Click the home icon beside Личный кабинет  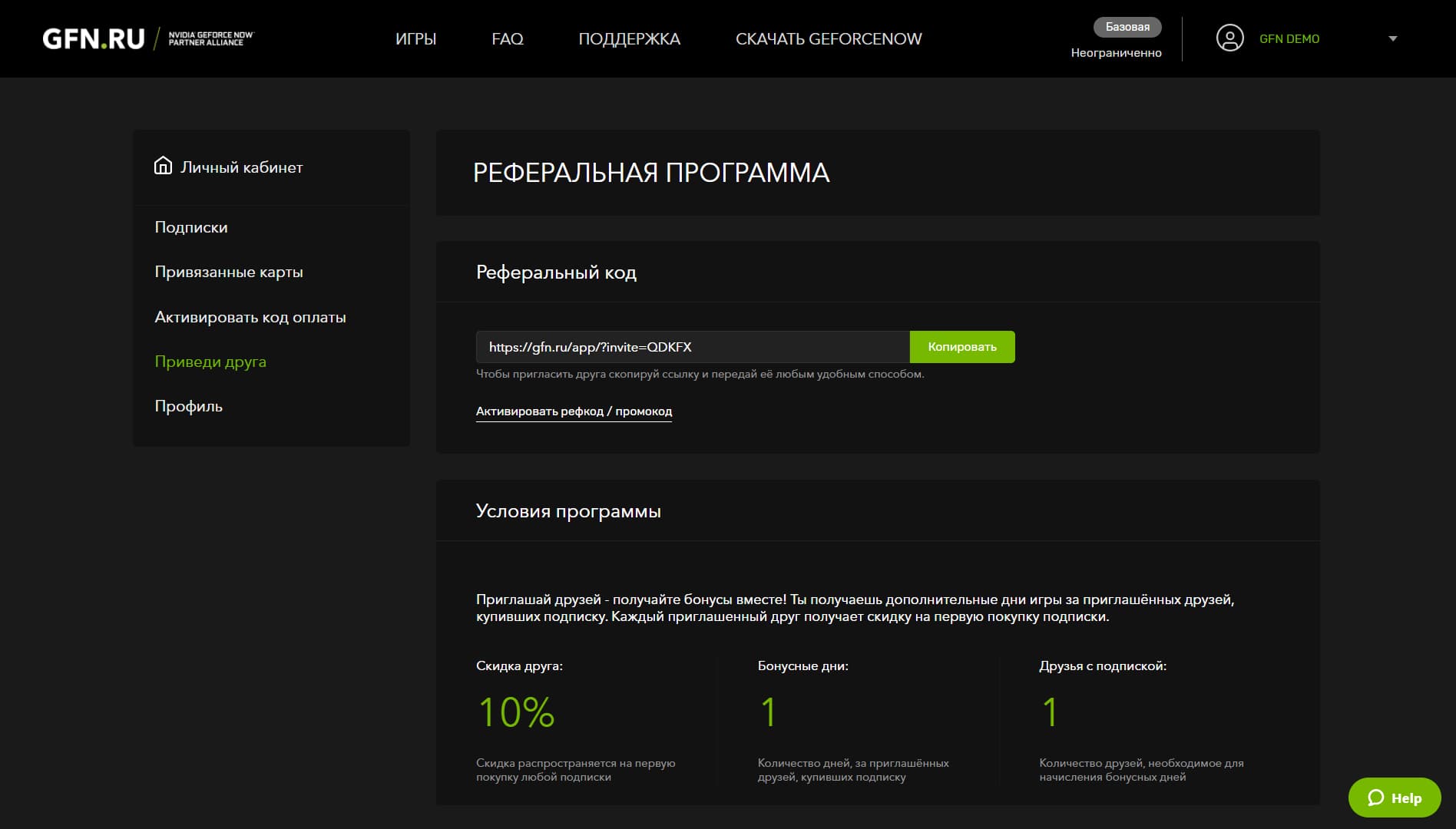click(x=163, y=166)
